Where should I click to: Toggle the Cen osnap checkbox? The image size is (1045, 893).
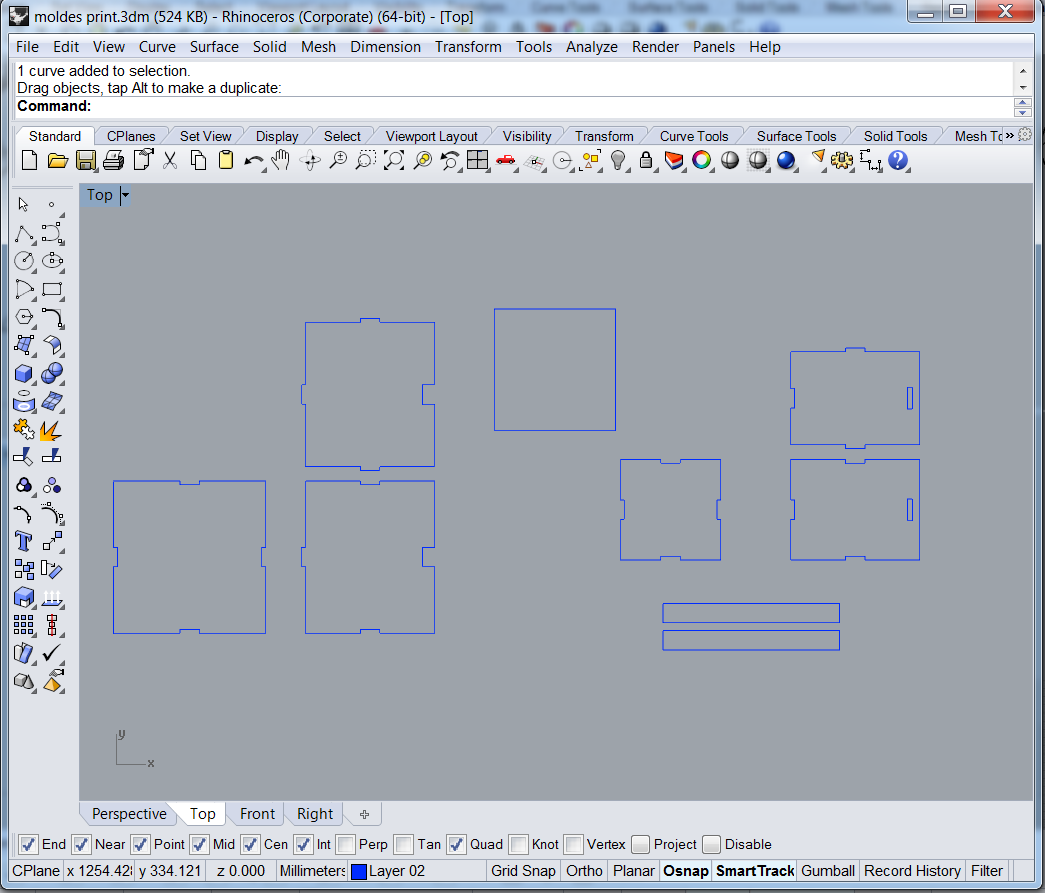click(x=250, y=844)
